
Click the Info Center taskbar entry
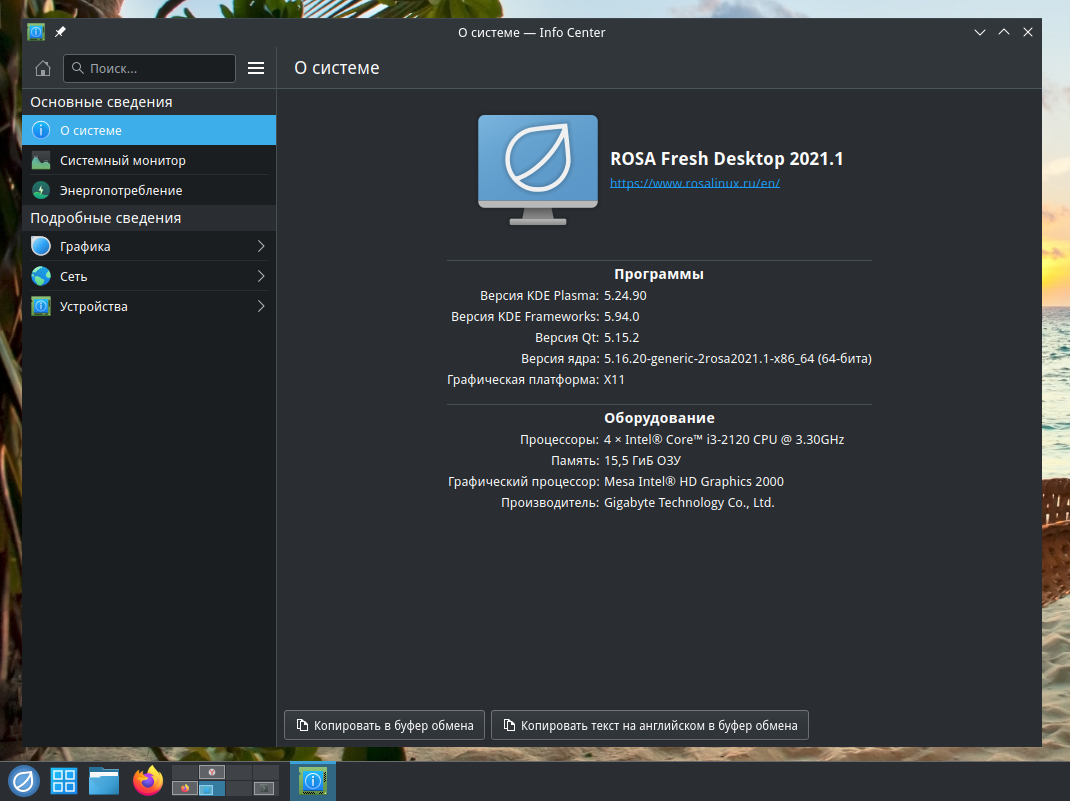point(313,781)
